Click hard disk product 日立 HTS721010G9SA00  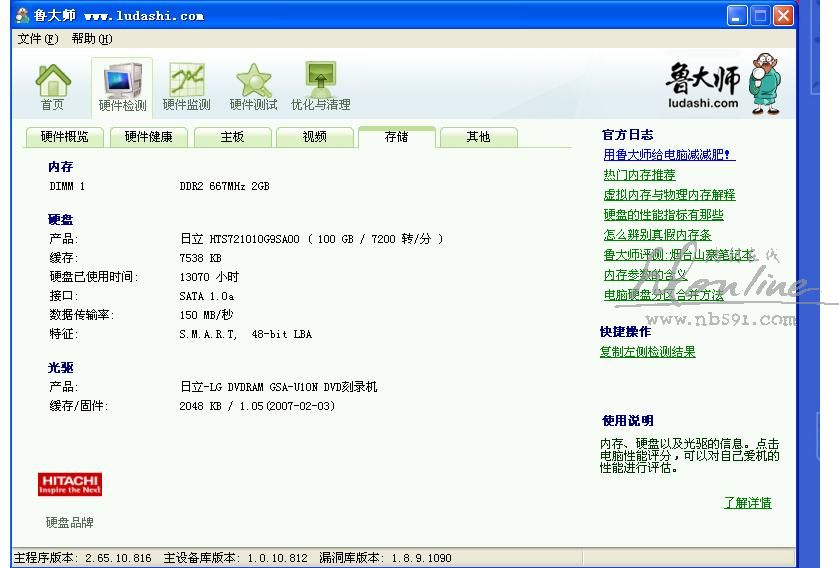point(240,239)
